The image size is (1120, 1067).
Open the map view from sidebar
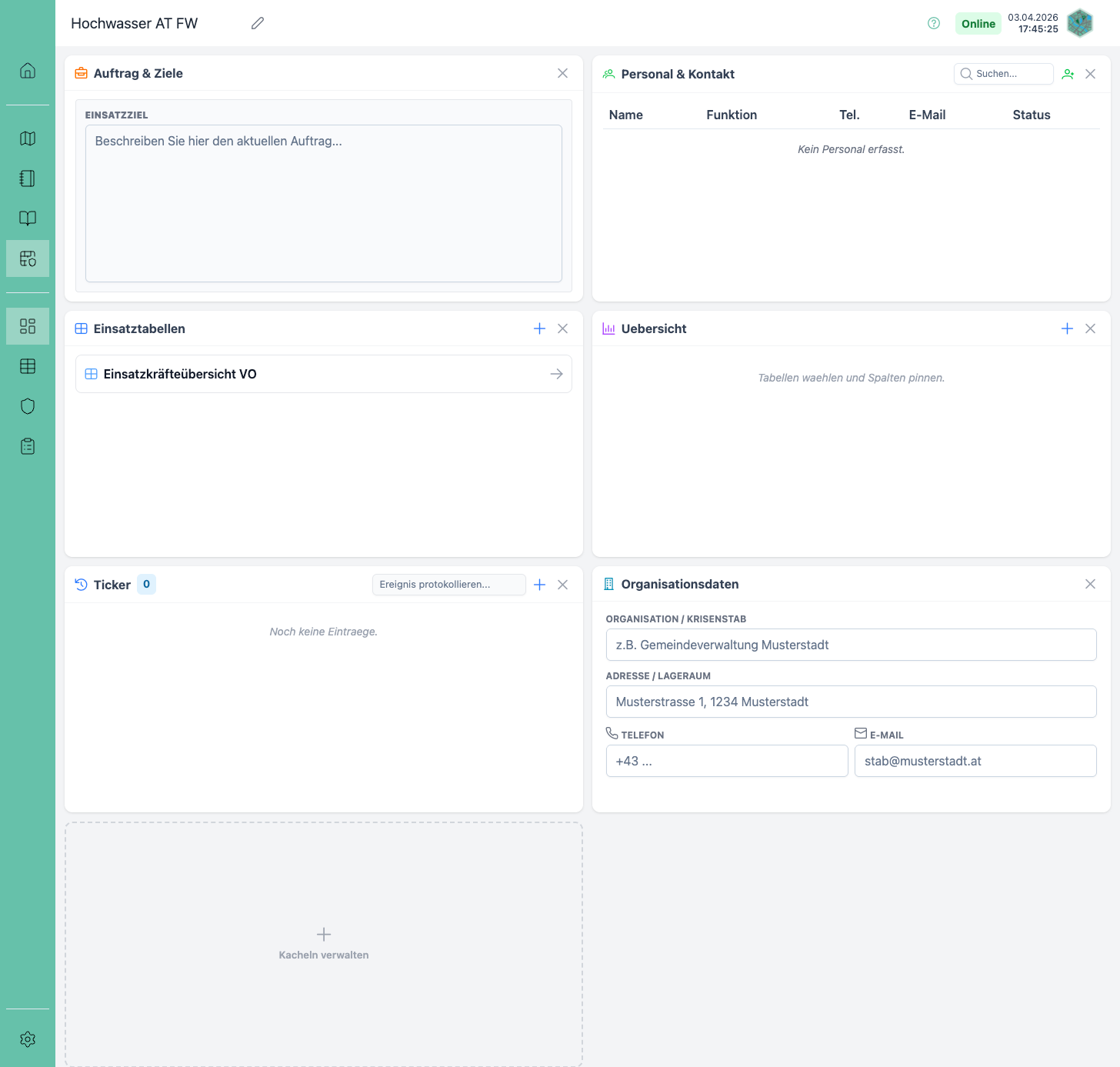[x=28, y=138]
